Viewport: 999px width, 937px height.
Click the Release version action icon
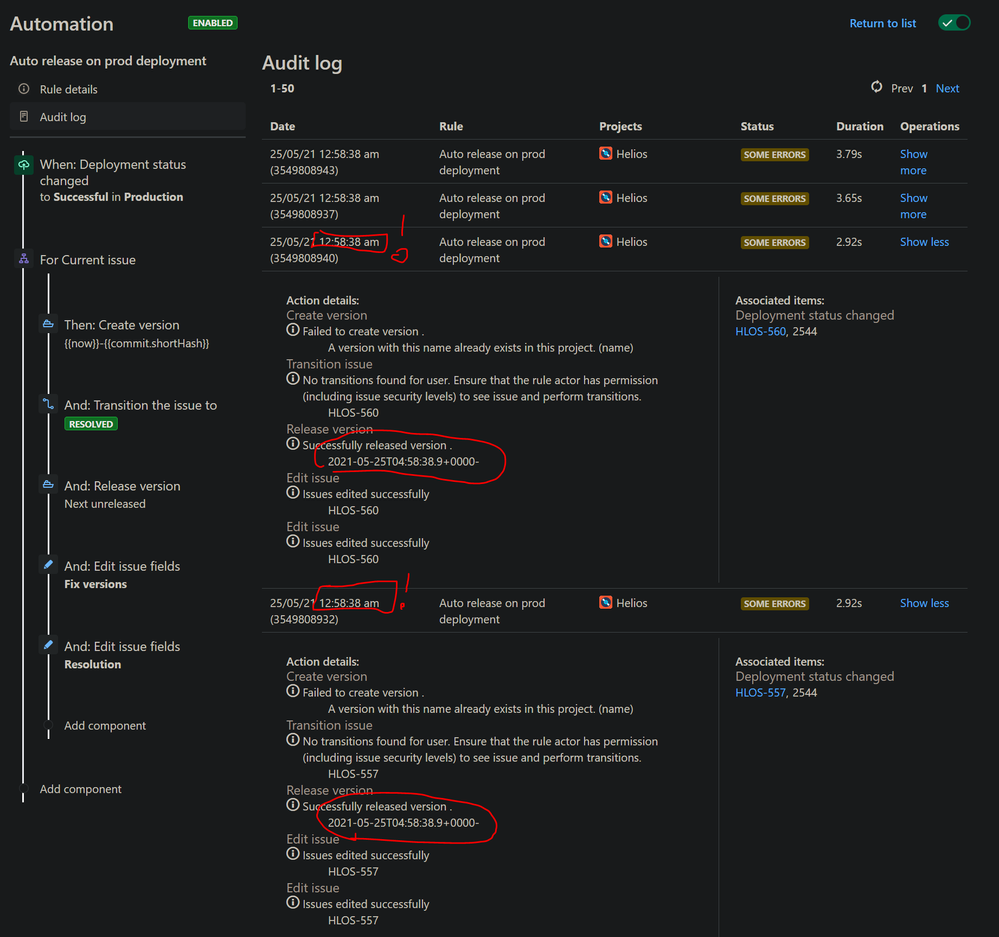pyautogui.click(x=48, y=485)
